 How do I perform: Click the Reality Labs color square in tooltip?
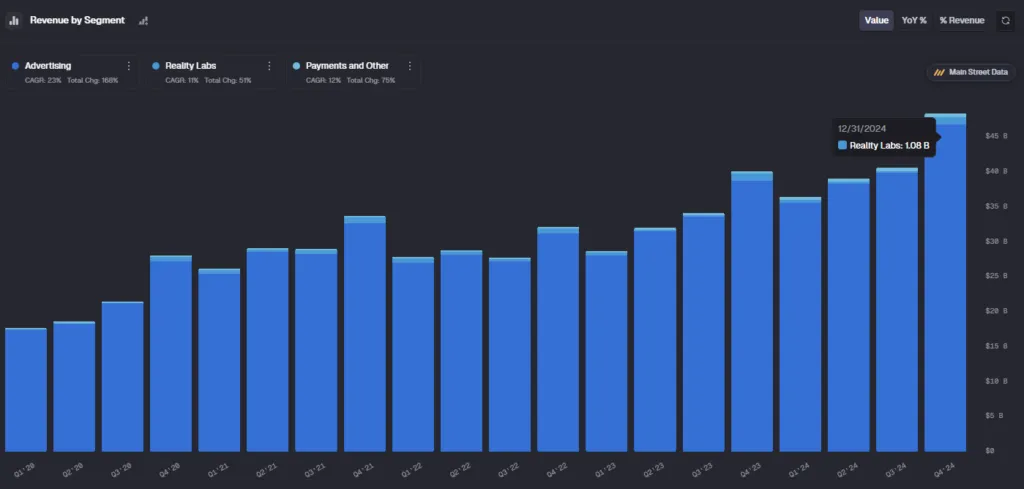(842, 146)
